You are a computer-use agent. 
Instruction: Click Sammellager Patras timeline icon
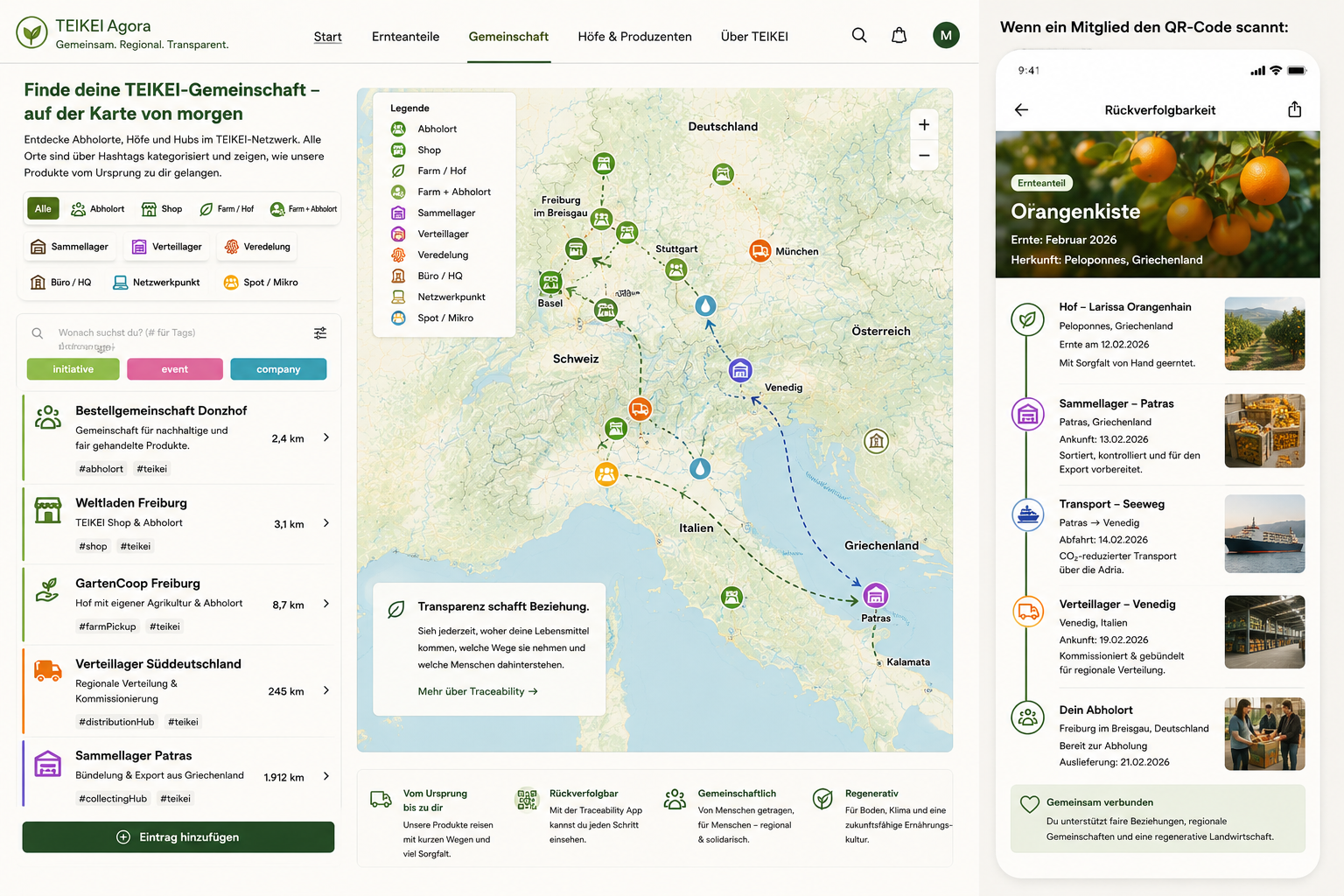click(x=1027, y=414)
